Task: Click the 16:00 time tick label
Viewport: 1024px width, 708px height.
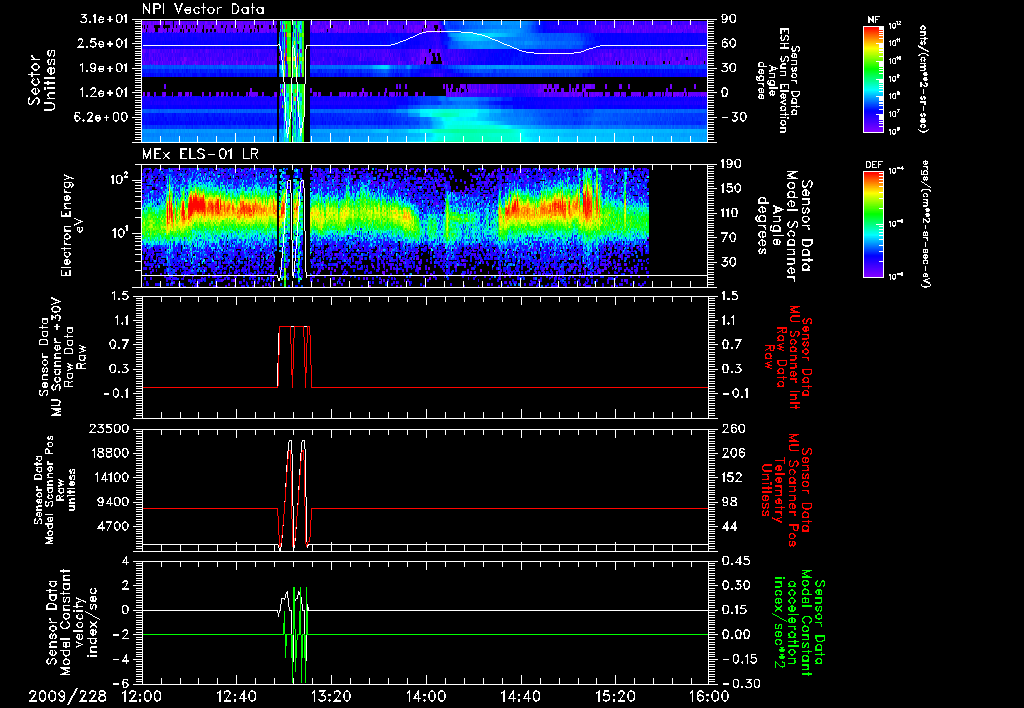Action: click(708, 695)
